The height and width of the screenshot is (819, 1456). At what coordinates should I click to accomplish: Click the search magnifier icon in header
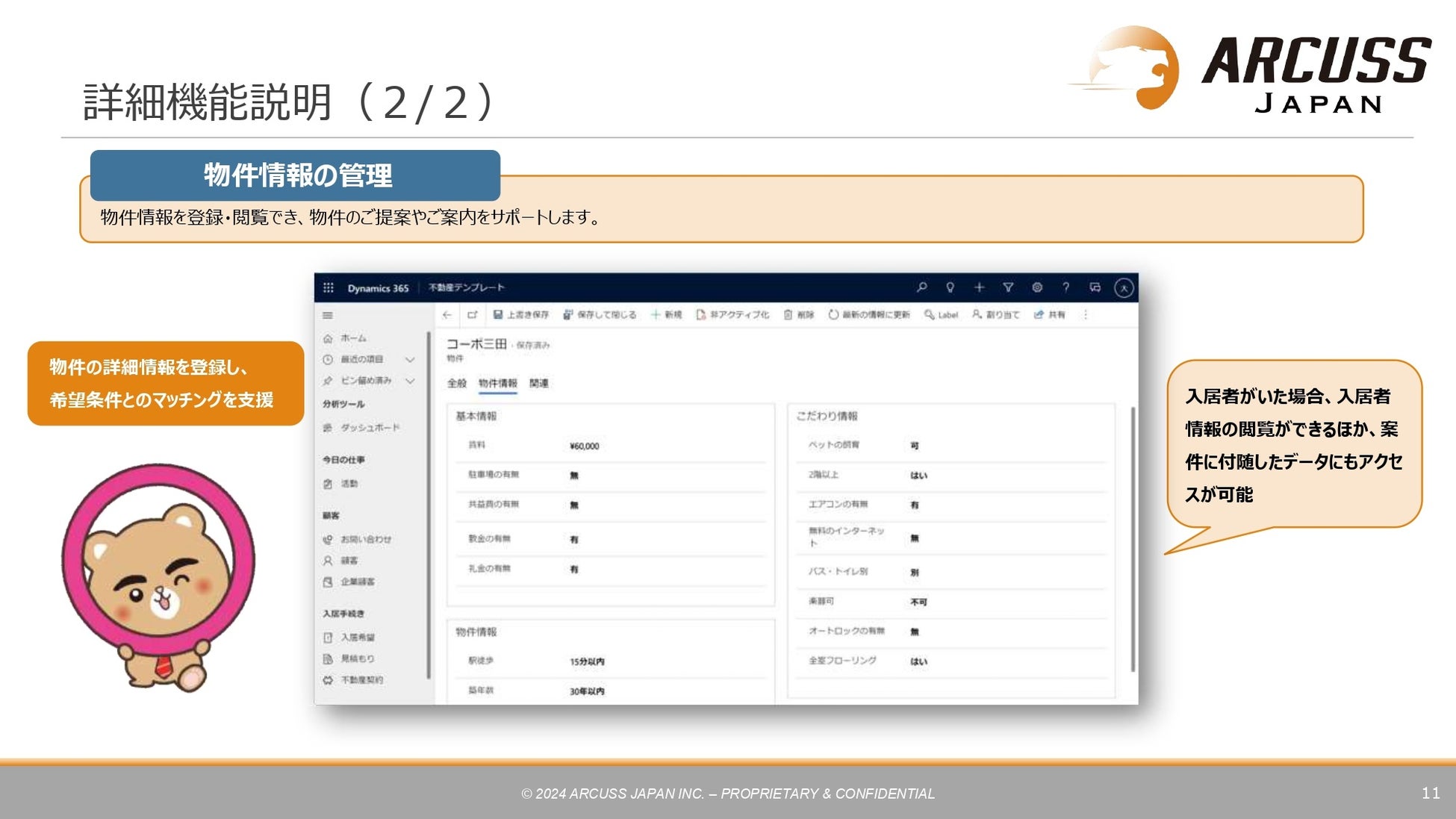(x=921, y=287)
